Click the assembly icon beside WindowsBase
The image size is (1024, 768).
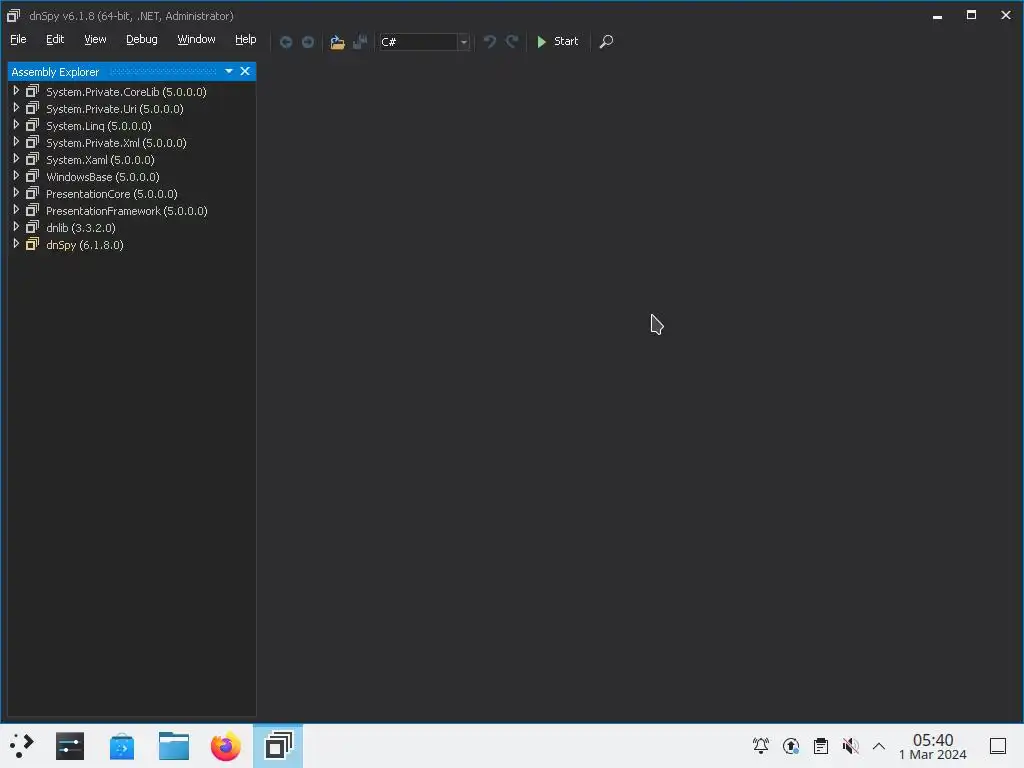coord(32,176)
